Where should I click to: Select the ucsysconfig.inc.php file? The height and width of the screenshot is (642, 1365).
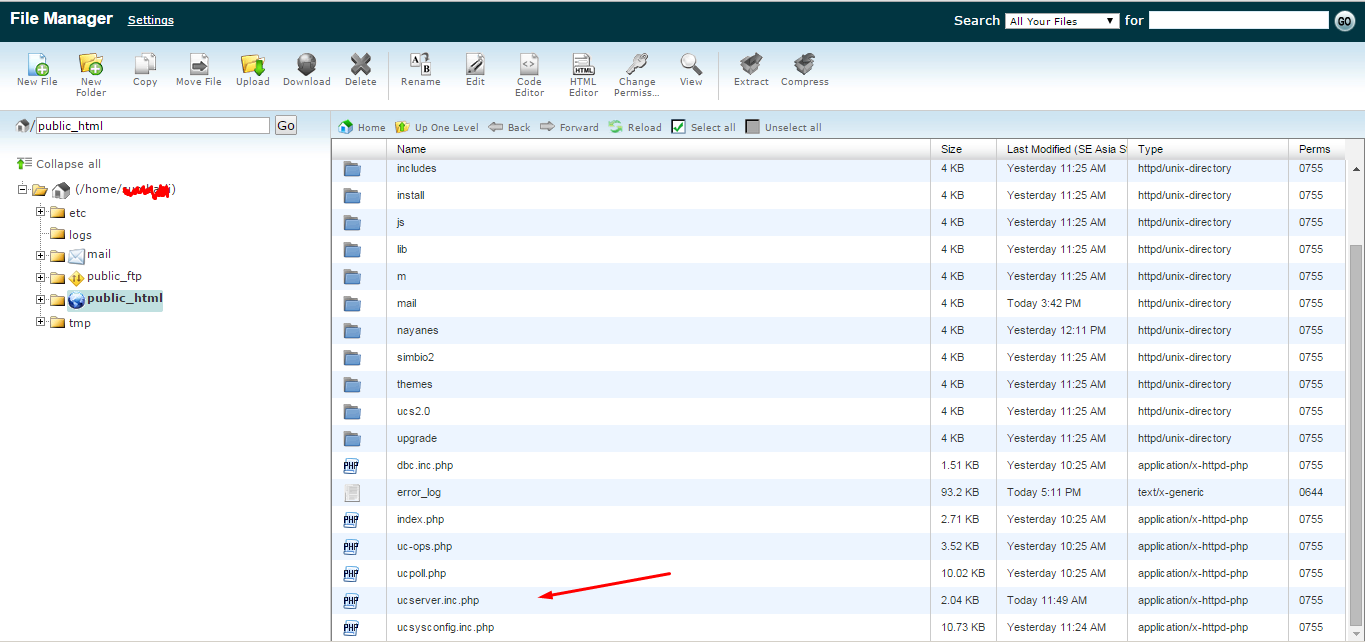click(839, 627)
